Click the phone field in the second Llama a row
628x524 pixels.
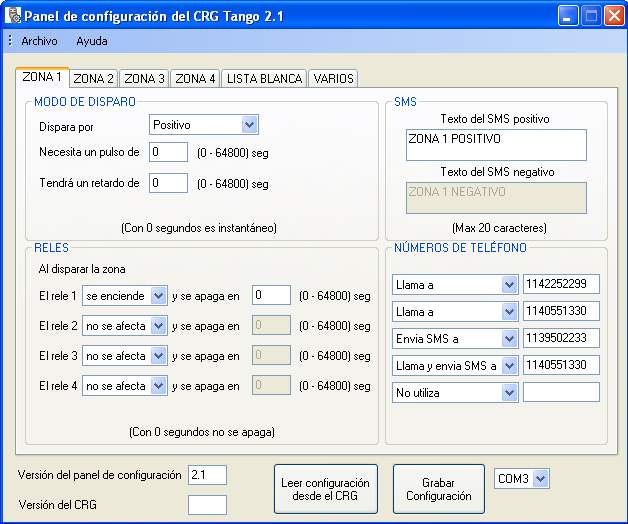(x=561, y=311)
